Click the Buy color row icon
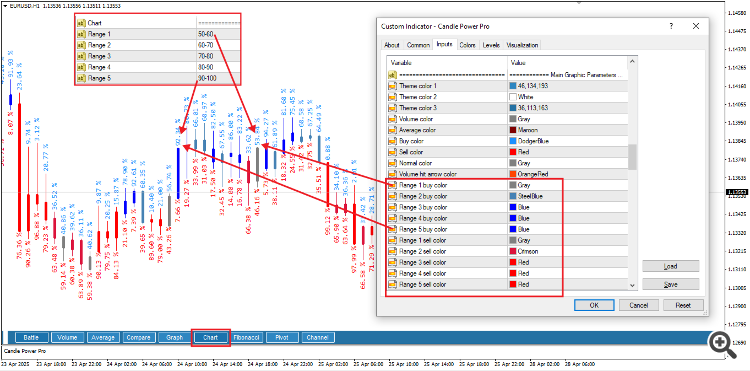The height and width of the screenshot is (371, 750). pos(393,141)
